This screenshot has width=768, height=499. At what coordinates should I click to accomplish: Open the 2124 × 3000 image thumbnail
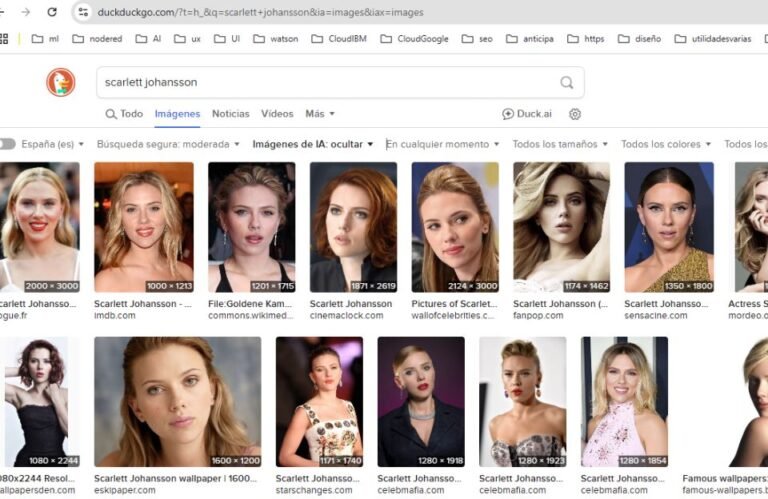[456, 227]
